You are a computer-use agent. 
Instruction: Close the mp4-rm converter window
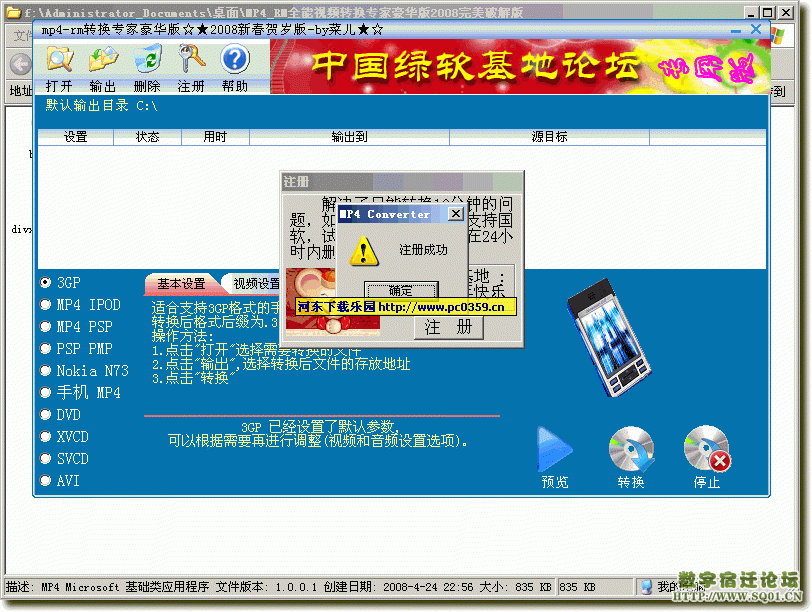point(756,30)
